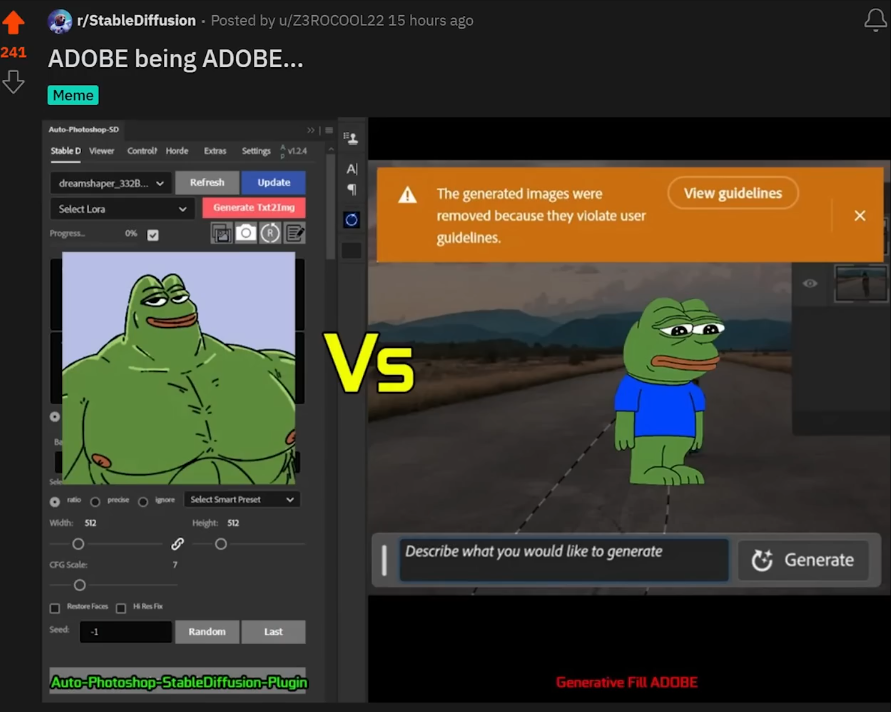This screenshot has height=712, width=891.
Task: Close the orange guidelines warning banner
Action: (x=860, y=215)
